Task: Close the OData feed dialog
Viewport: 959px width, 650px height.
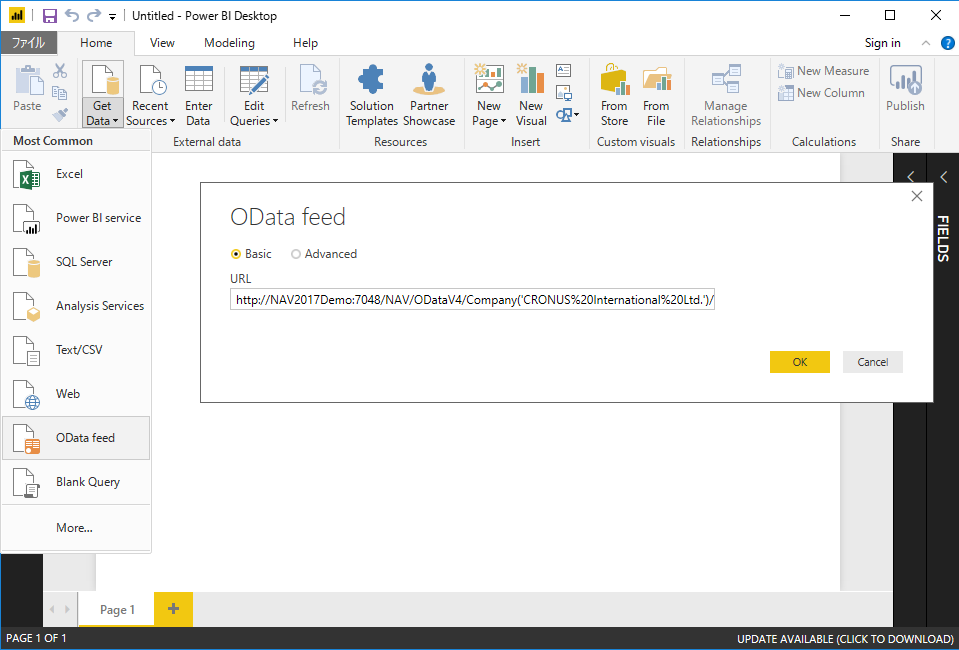Action: point(917,196)
